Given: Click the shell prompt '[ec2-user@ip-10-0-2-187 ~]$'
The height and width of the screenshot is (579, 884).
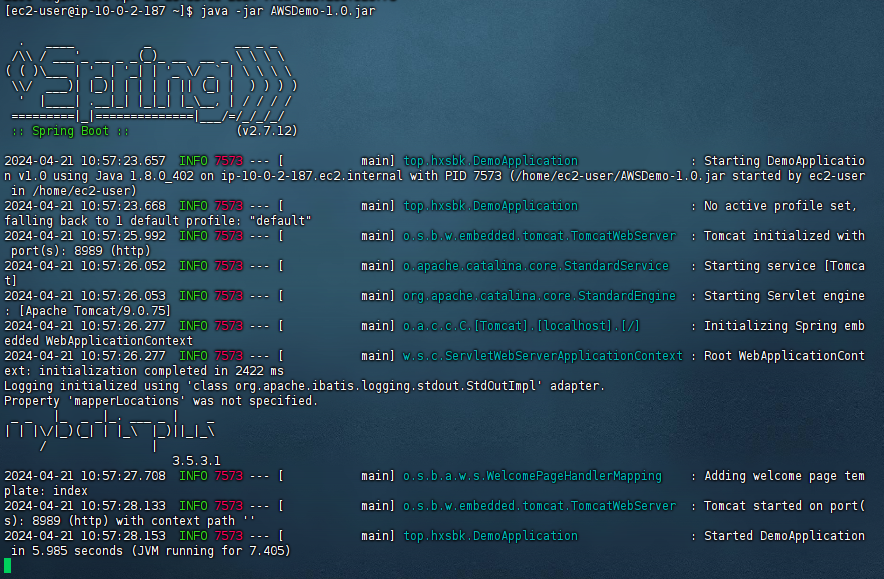Looking at the screenshot, I should [x=99, y=11].
